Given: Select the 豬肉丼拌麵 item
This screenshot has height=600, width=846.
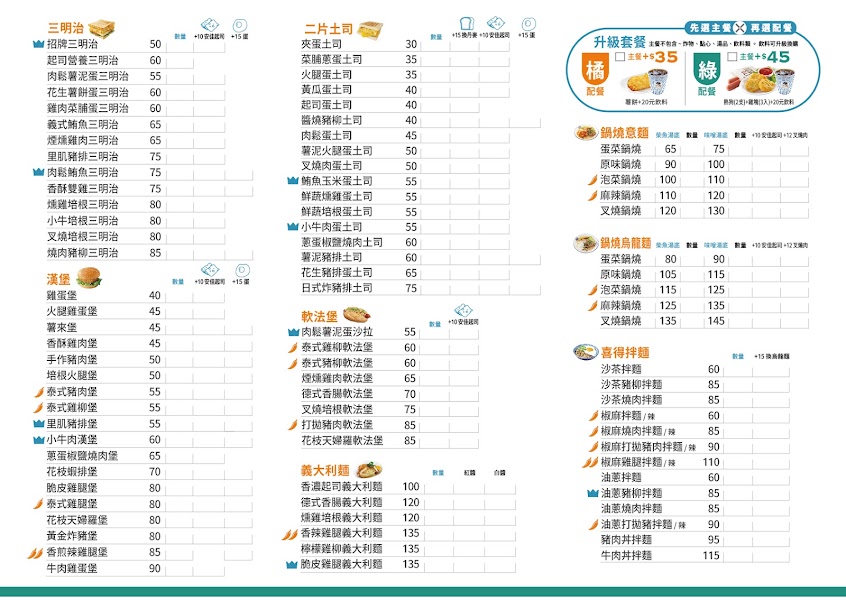Looking at the screenshot, I should 694,540.
